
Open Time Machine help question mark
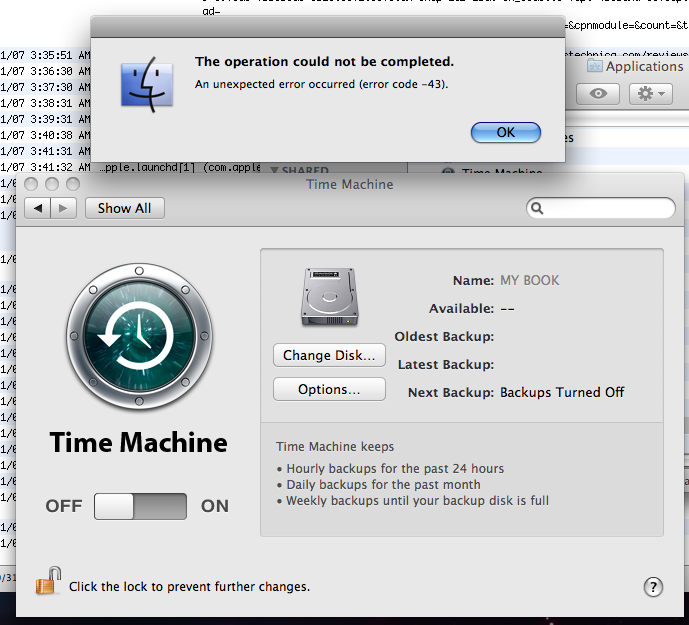653,587
